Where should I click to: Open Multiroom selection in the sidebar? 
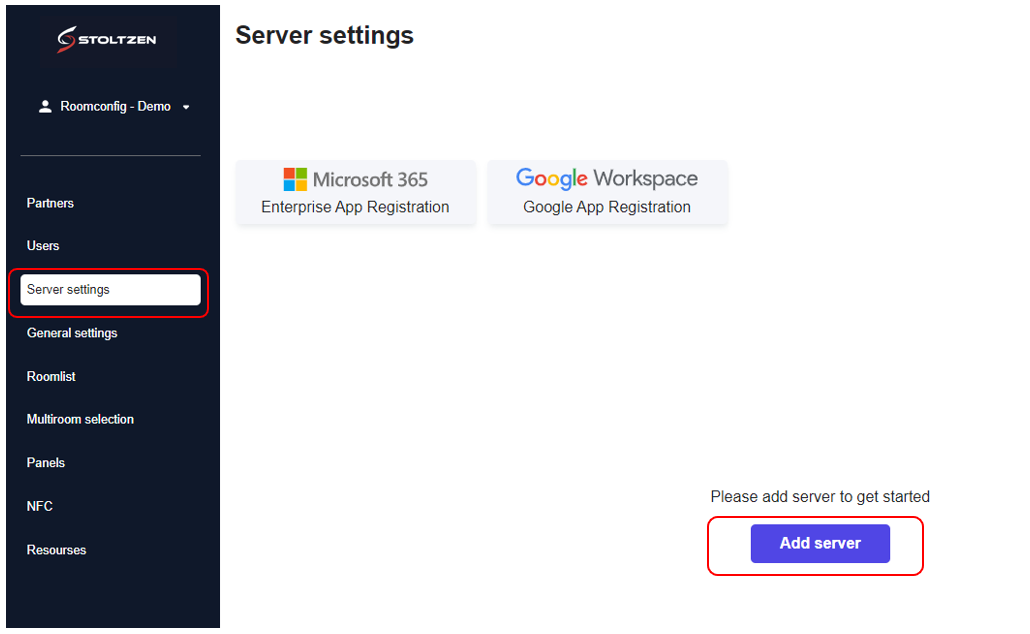[80, 419]
